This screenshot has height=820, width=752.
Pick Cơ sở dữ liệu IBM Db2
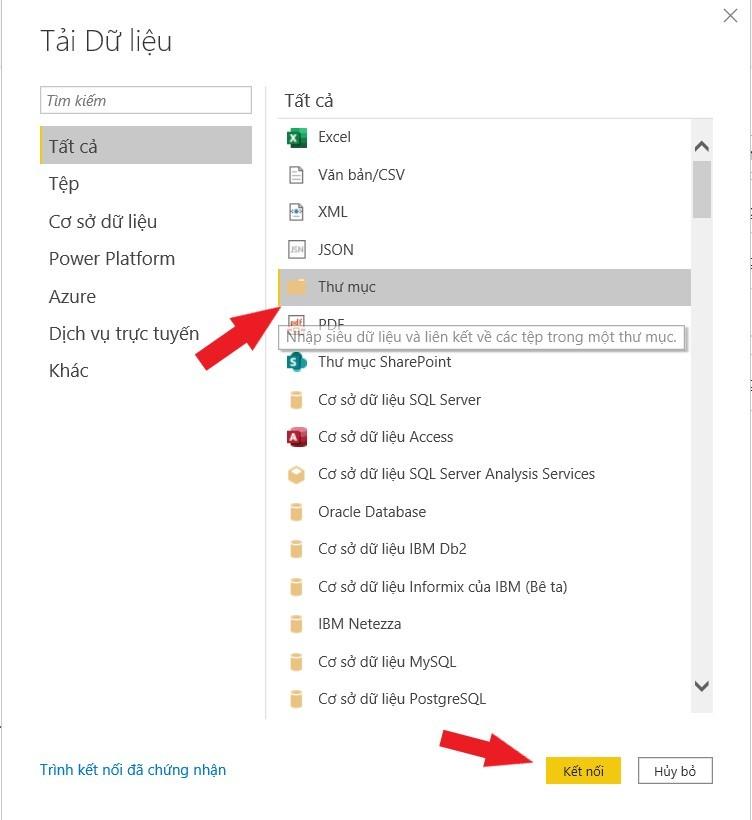(x=484, y=549)
